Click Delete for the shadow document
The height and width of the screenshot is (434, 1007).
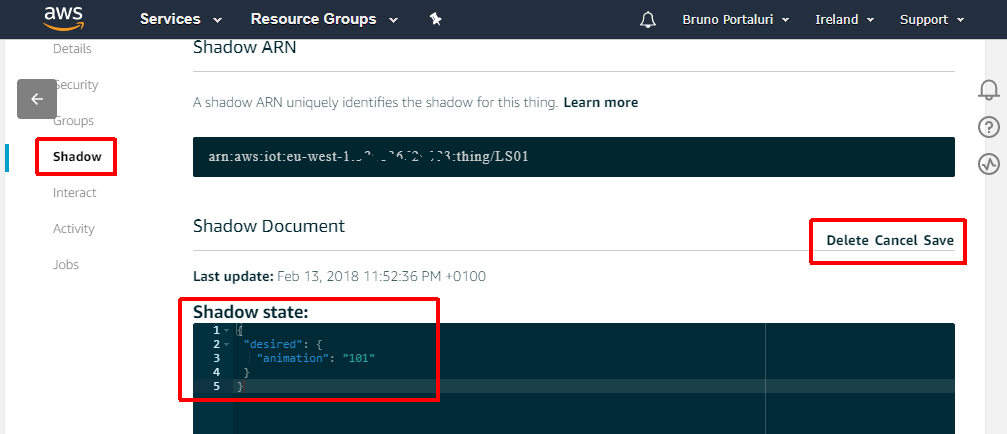pos(847,241)
